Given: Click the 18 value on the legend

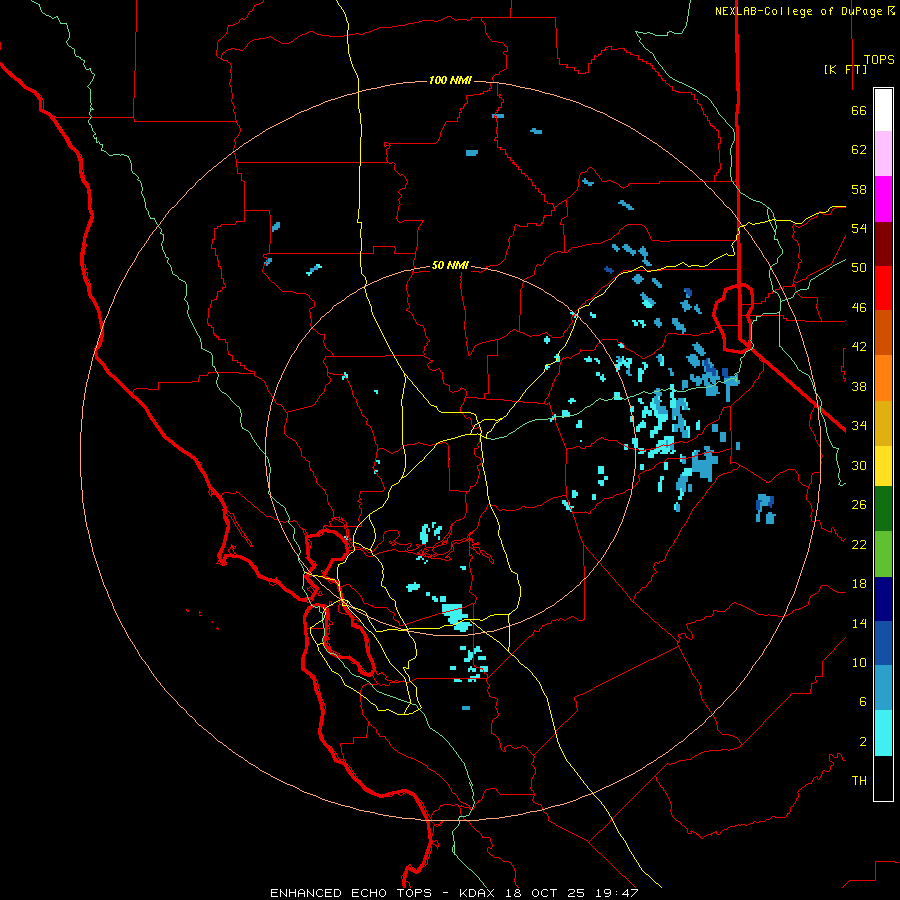Looking at the screenshot, I should [x=859, y=584].
